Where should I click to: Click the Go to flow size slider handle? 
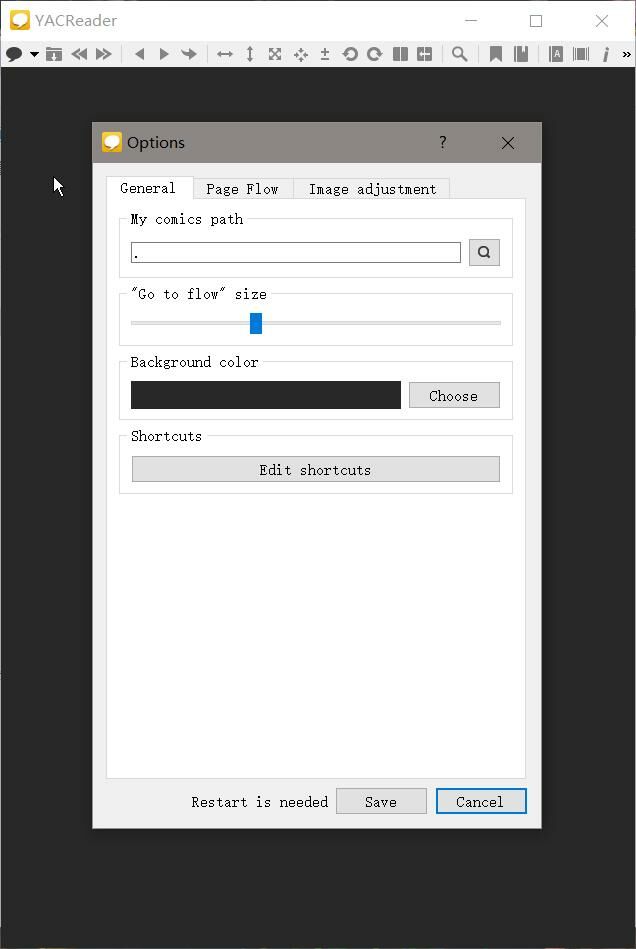(256, 323)
